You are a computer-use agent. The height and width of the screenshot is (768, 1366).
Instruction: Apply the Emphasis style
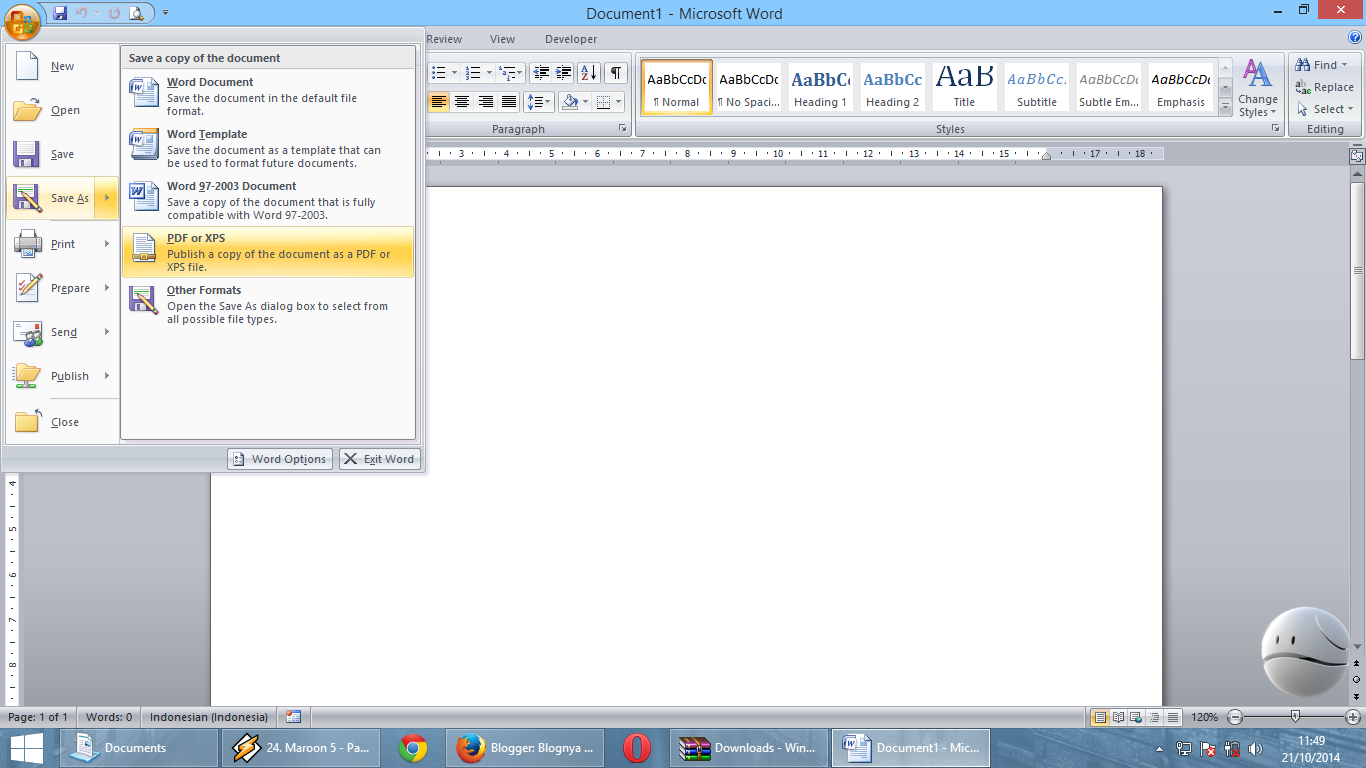pos(1181,87)
